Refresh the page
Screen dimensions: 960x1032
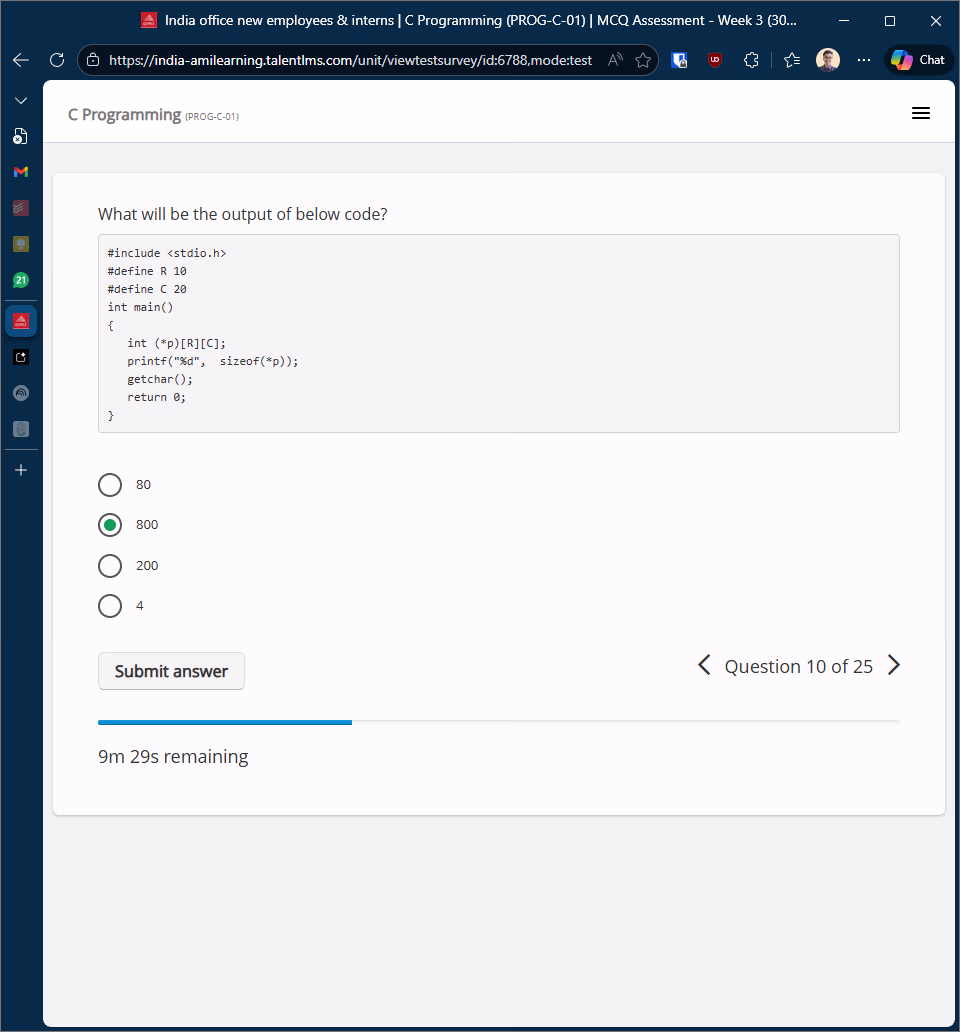(x=57, y=60)
